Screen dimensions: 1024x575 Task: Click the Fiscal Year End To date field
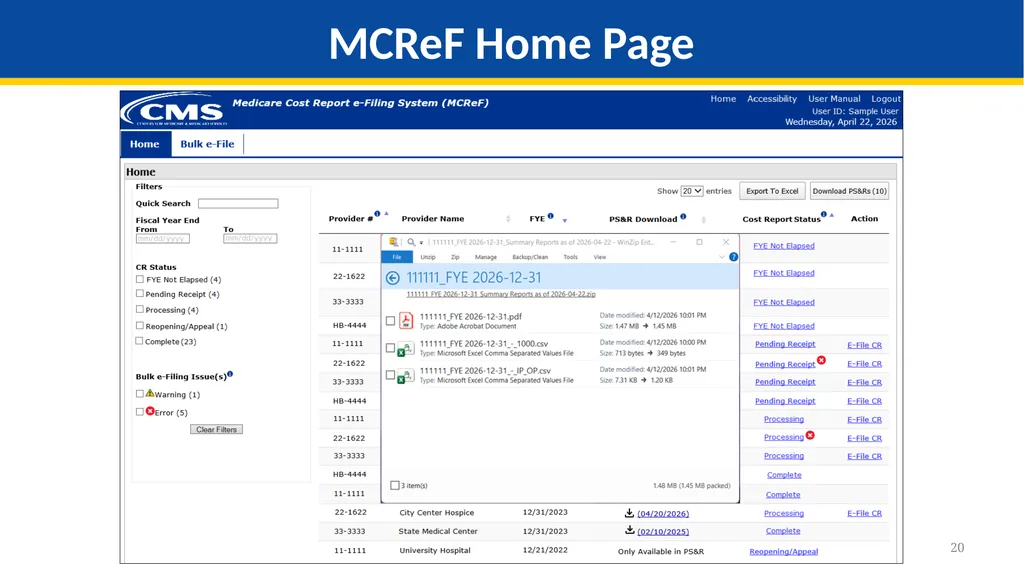click(250, 238)
